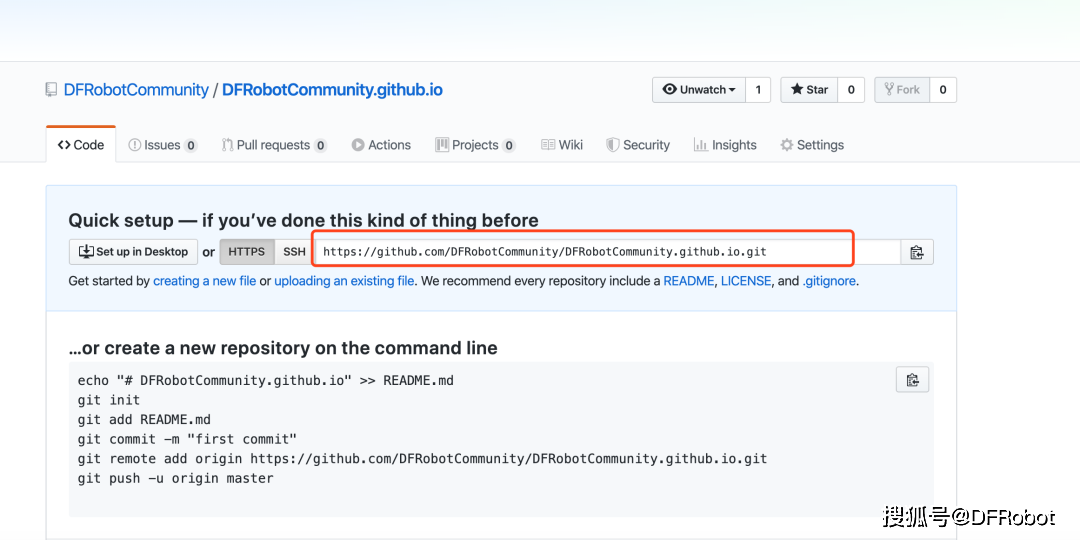Image resolution: width=1080 pixels, height=540 pixels.
Task: View the fork count next to Fork
Action: (x=943, y=90)
